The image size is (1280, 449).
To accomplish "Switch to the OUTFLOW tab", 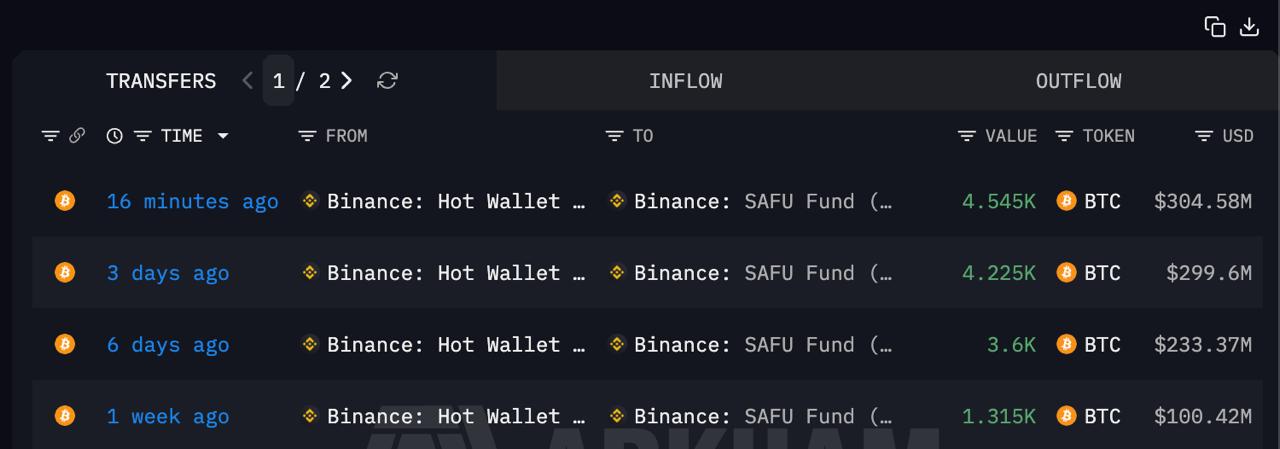I will (x=1078, y=81).
